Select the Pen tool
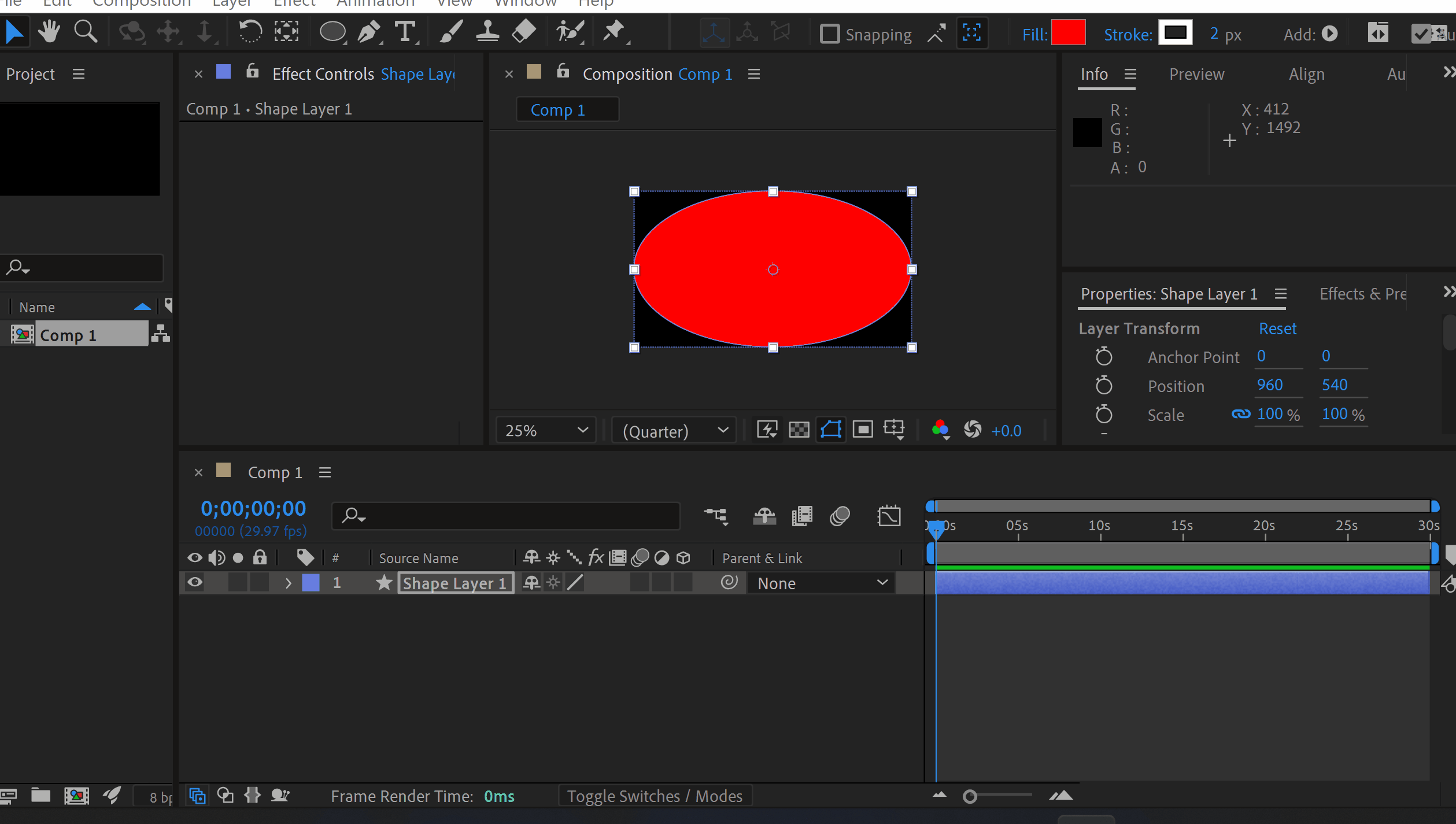The width and height of the screenshot is (1456, 824). coord(369,32)
